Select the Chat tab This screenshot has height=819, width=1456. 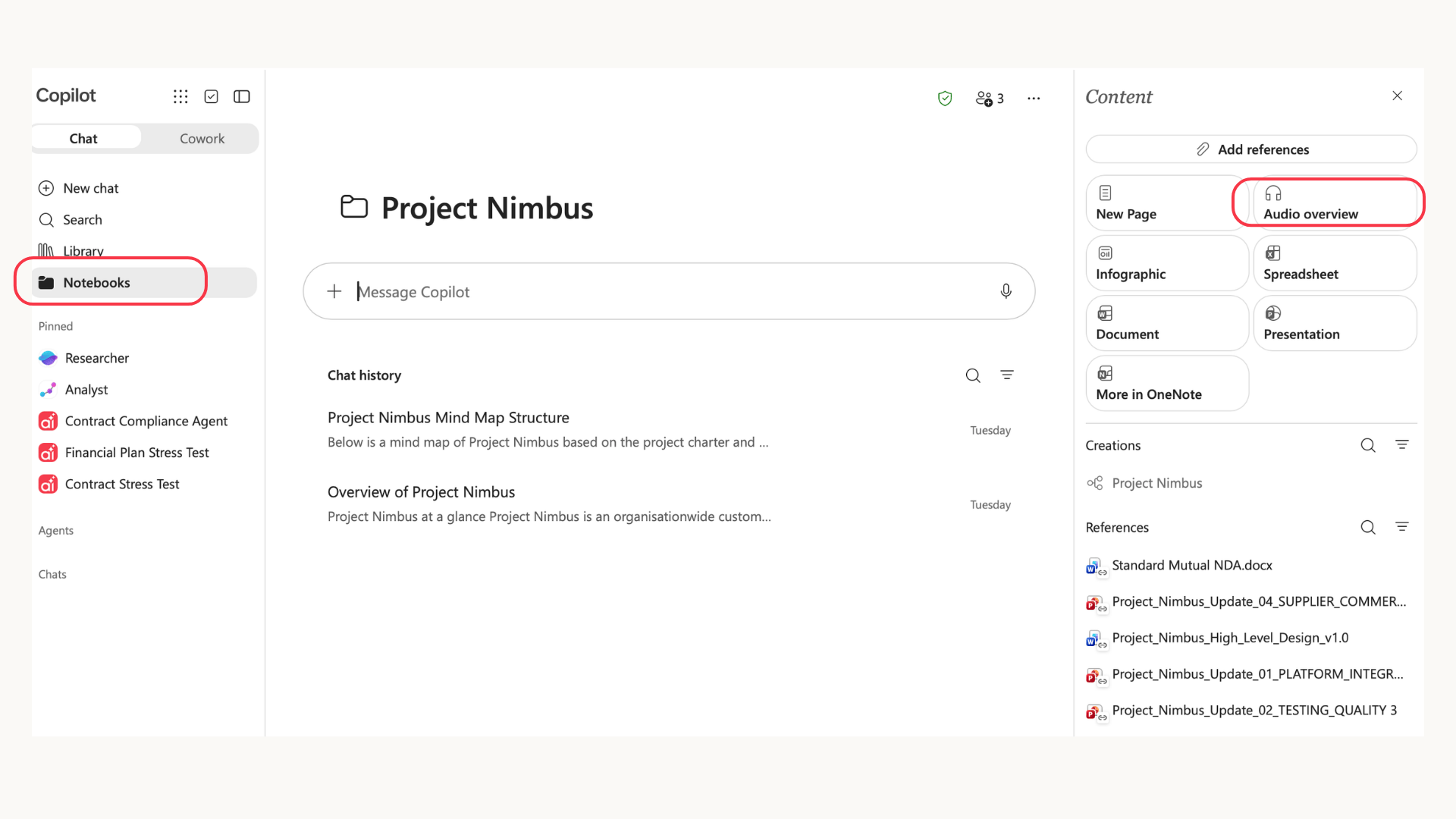coord(83,139)
